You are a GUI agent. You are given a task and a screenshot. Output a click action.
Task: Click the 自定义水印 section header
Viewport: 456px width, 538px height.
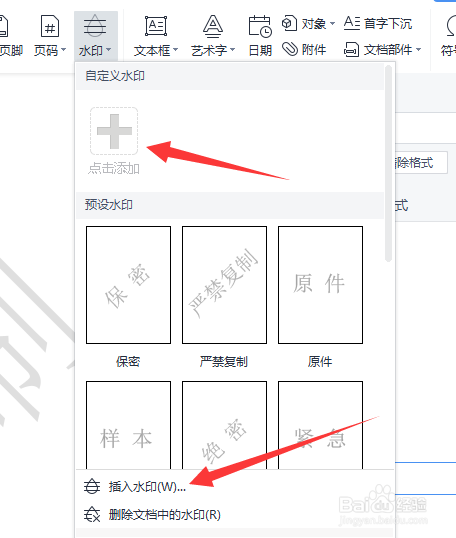(230, 76)
